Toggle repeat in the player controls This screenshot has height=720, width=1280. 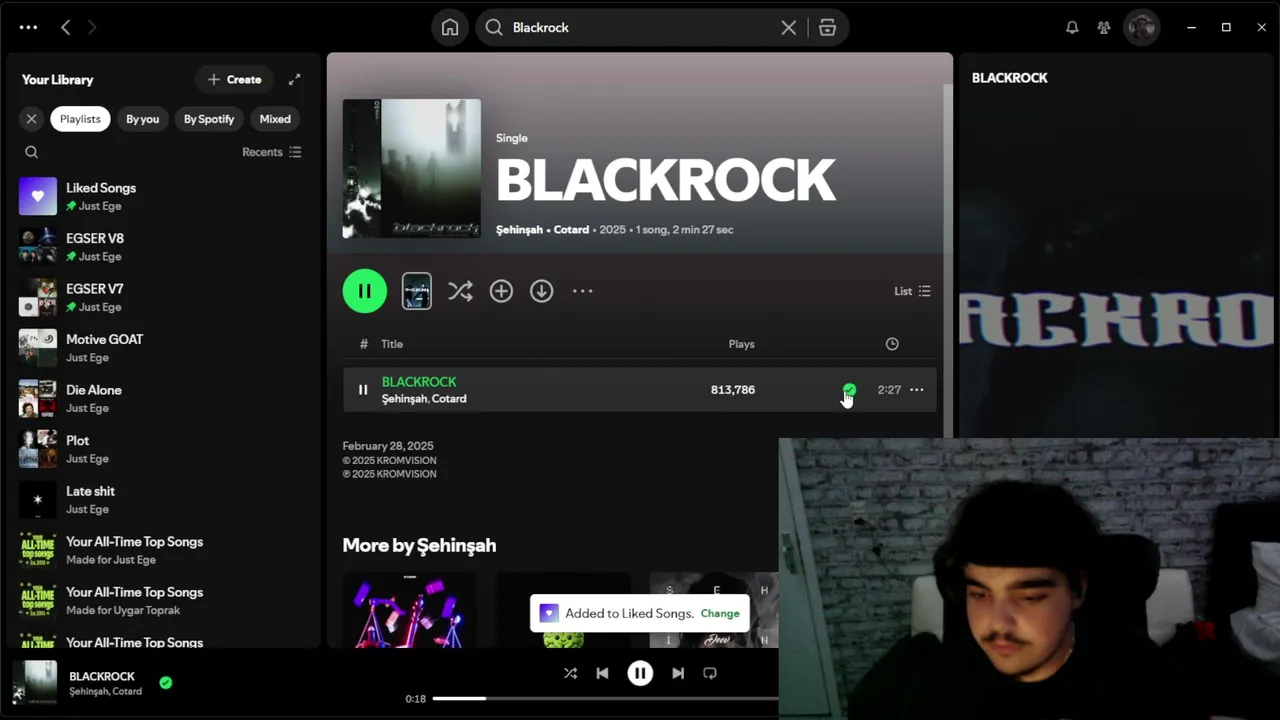pyautogui.click(x=710, y=673)
